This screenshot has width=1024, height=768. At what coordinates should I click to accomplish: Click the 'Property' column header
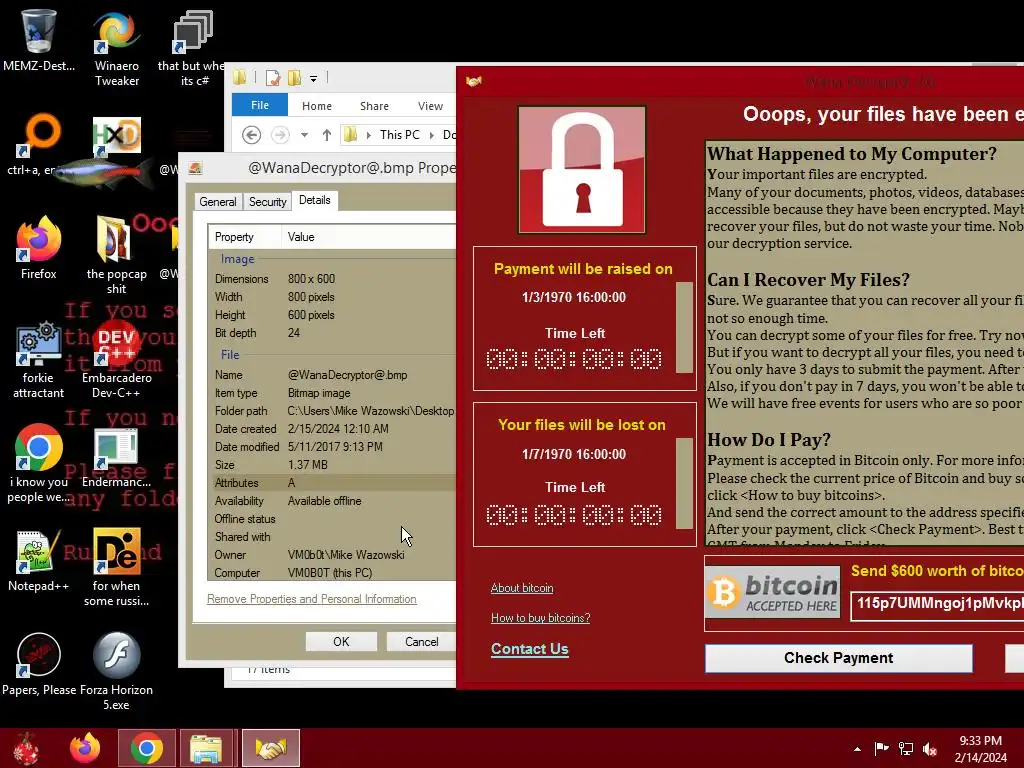tap(245, 237)
